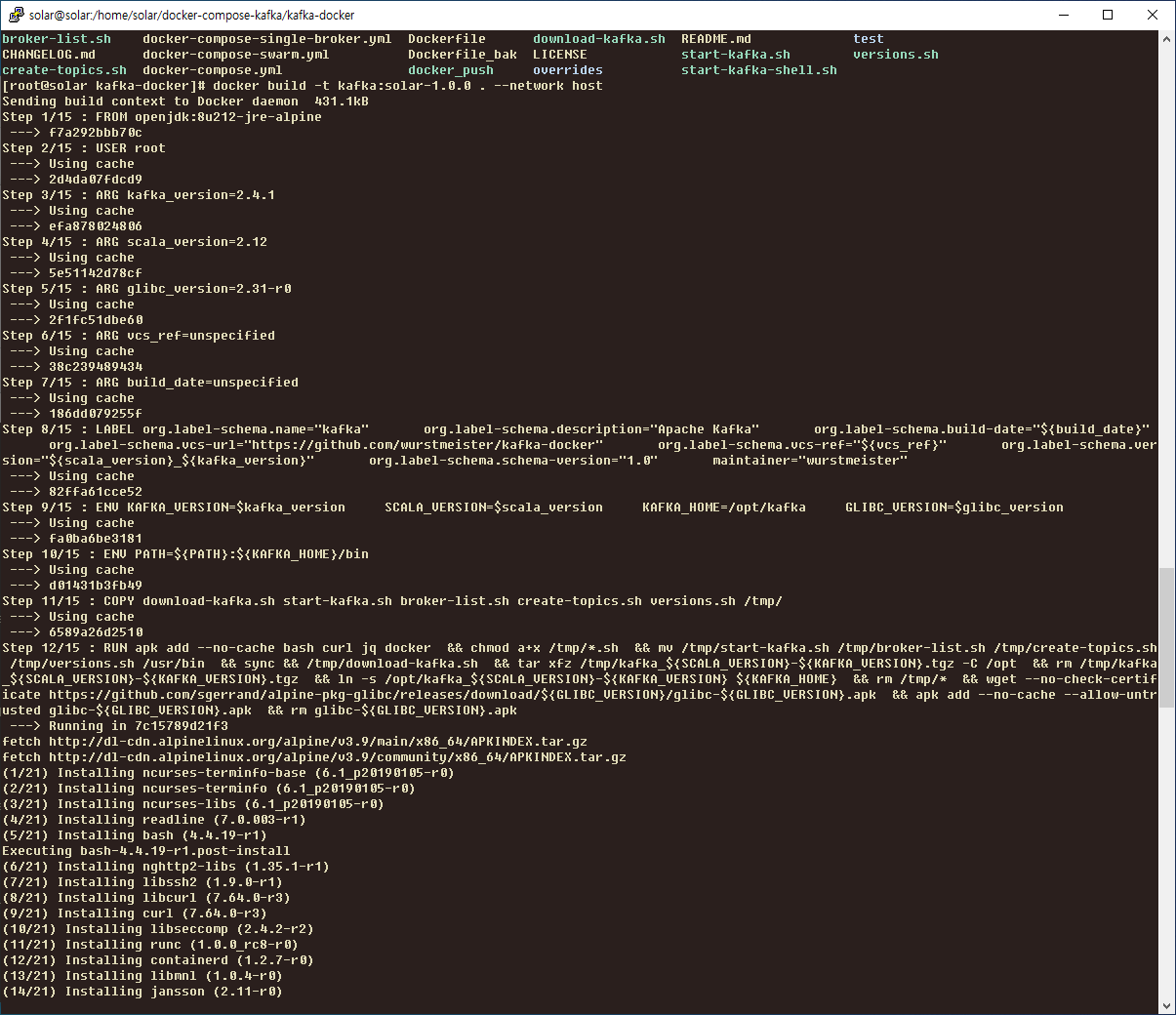The height and width of the screenshot is (1015, 1176).
Task: Click the scrollbar down arrow
Action: (1167, 1005)
